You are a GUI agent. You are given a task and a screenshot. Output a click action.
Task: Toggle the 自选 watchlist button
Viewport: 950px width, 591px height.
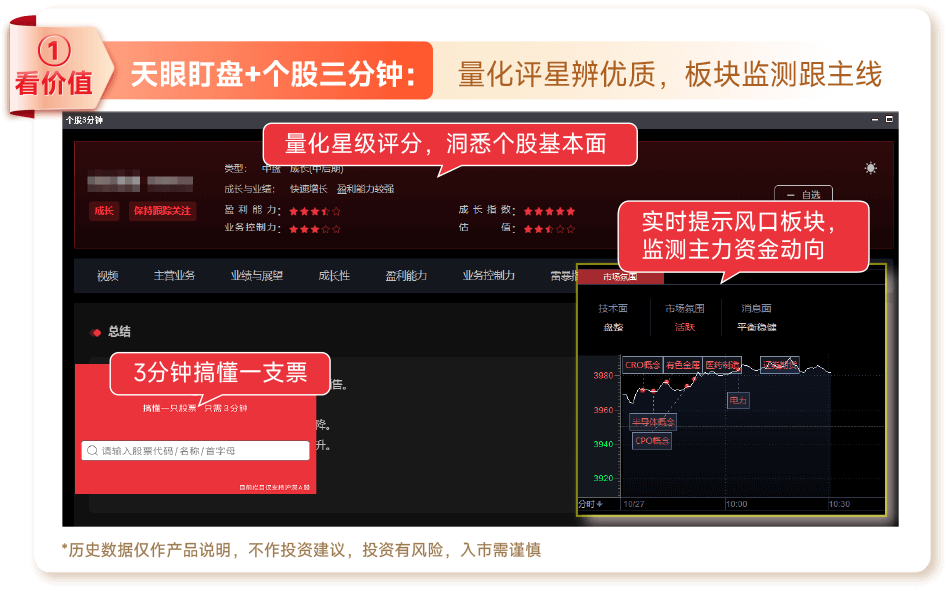click(x=803, y=194)
